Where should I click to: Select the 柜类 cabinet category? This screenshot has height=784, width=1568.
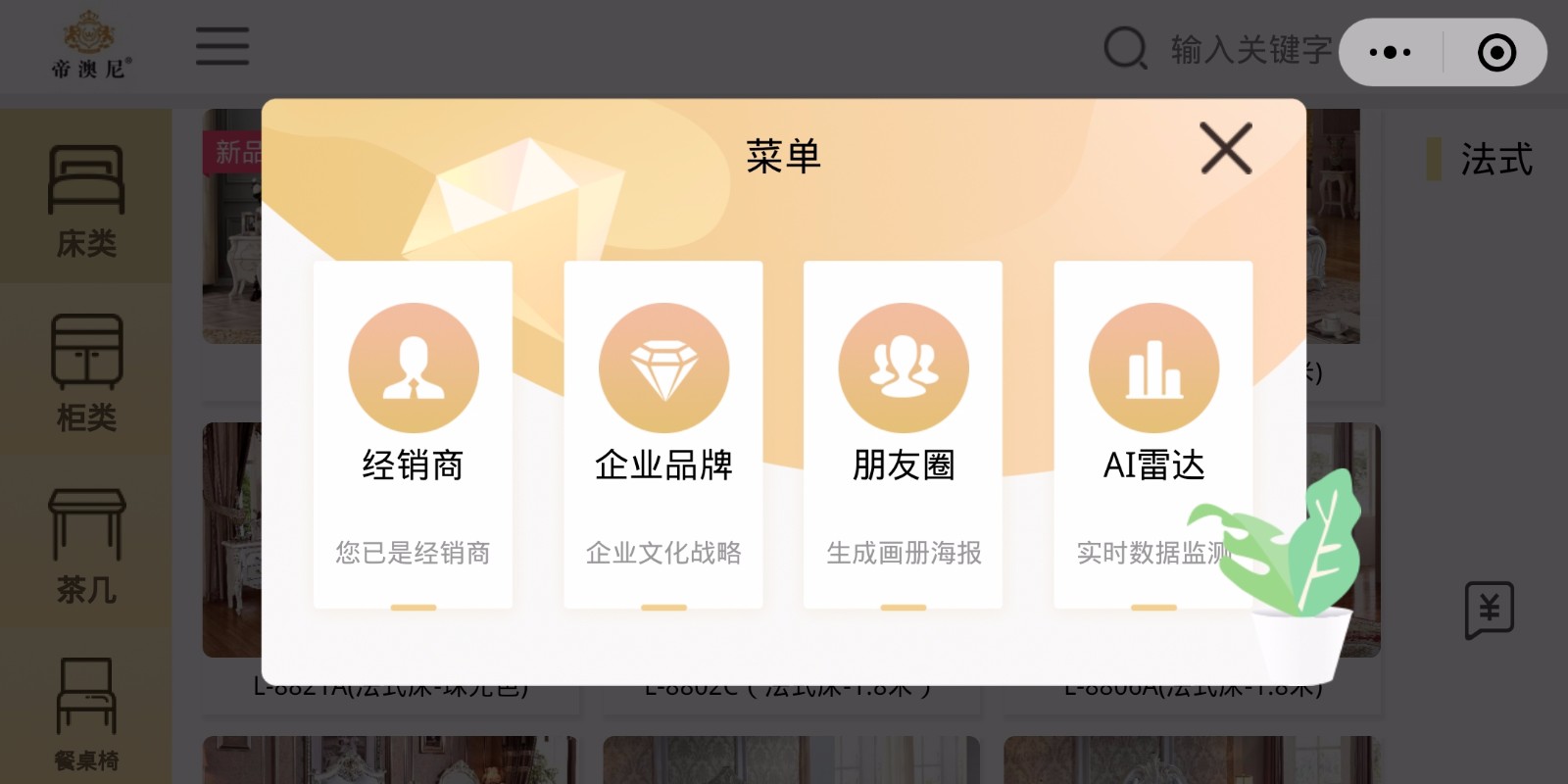click(86, 372)
